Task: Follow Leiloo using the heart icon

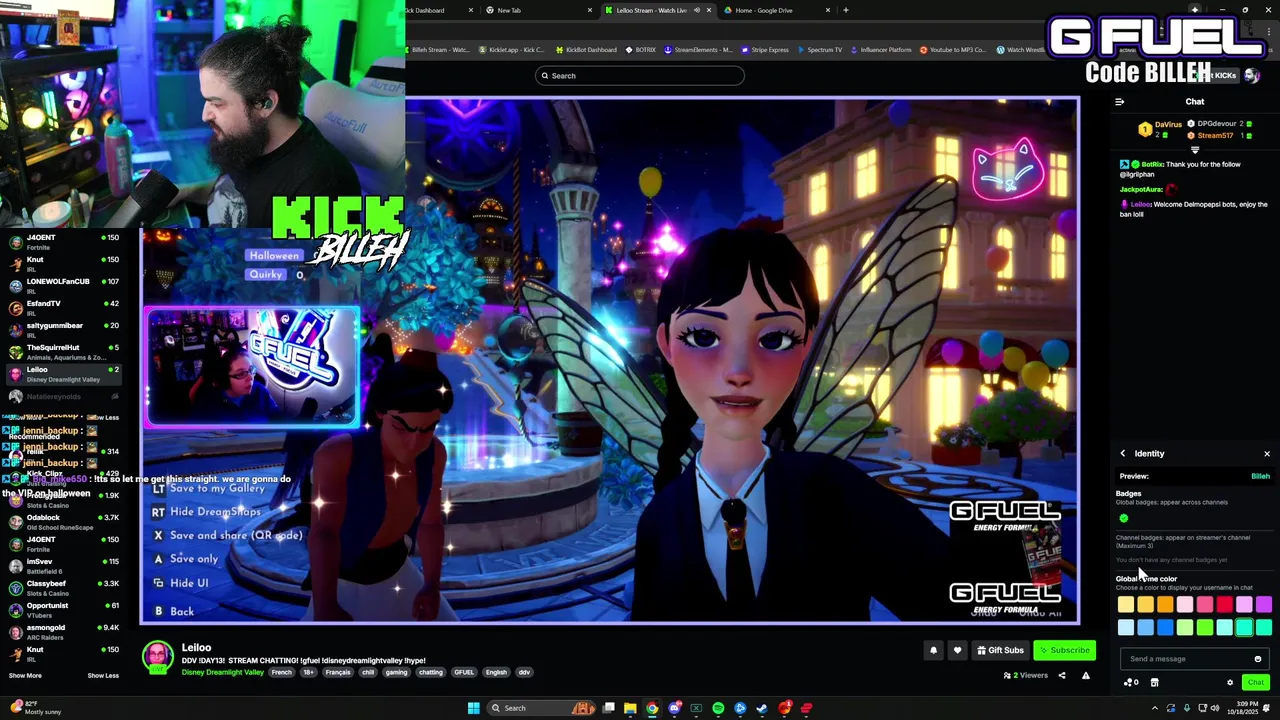Action: pyautogui.click(x=957, y=650)
